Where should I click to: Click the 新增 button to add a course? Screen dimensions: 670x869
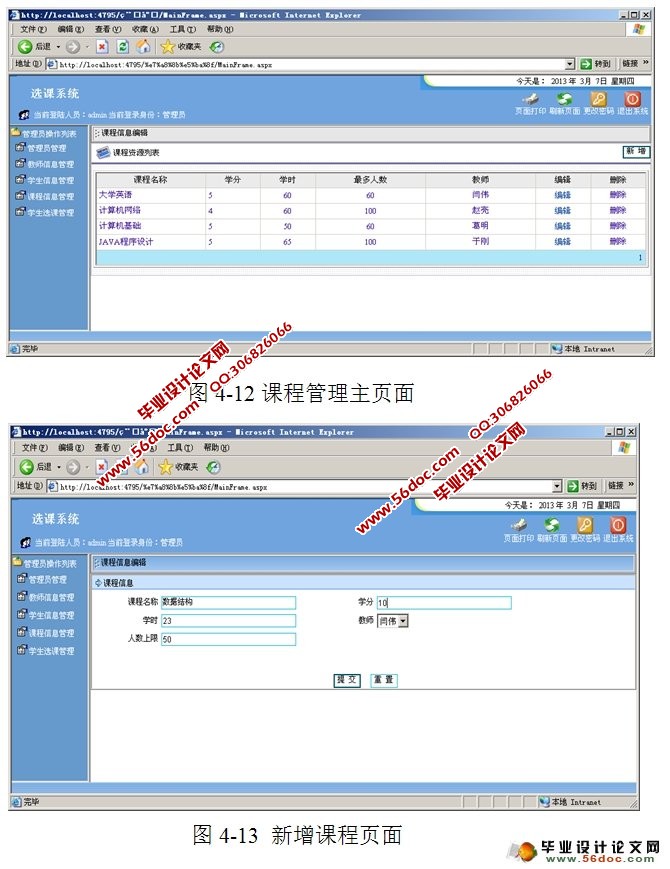click(x=636, y=152)
